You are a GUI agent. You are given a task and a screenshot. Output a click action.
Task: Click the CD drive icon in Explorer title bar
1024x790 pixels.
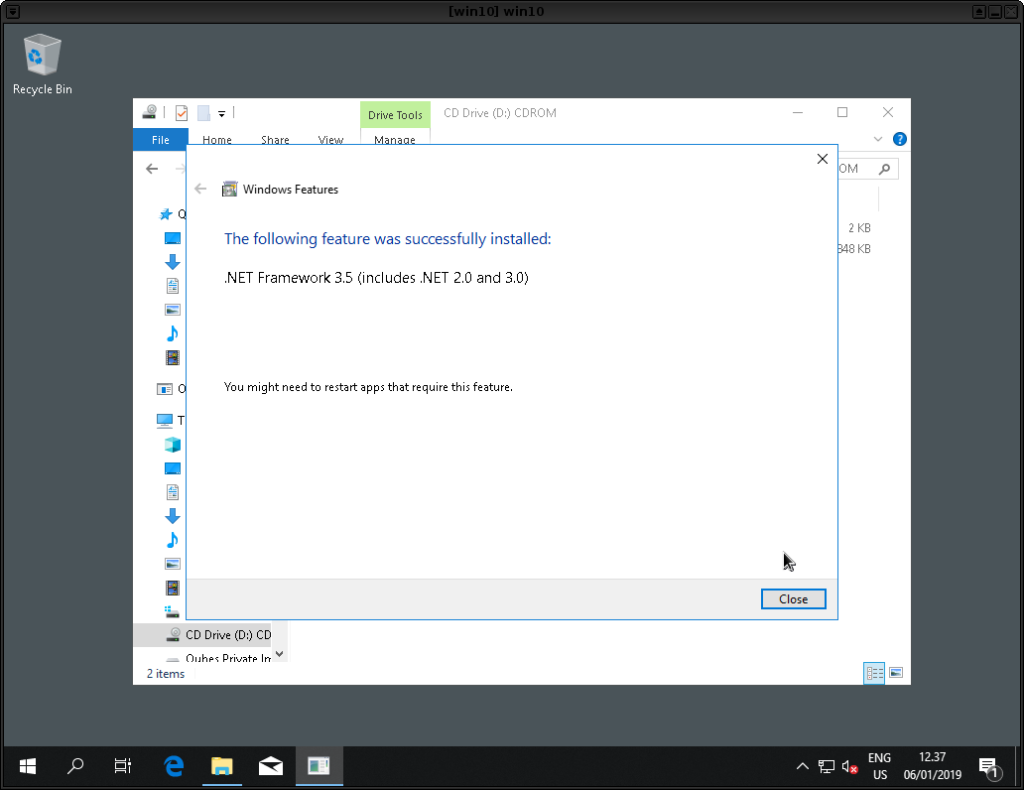(150, 113)
